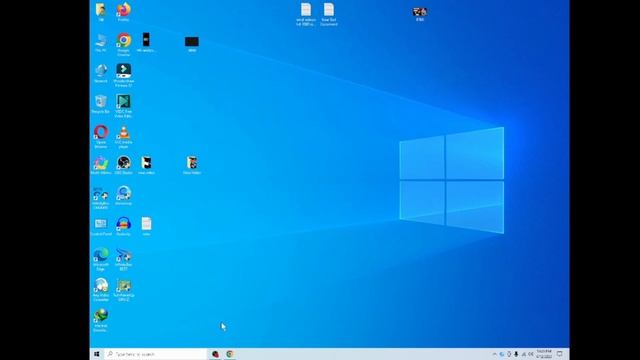Open the red app left of Chrome on taskbar
The height and width of the screenshot is (360, 640).
pos(215,354)
